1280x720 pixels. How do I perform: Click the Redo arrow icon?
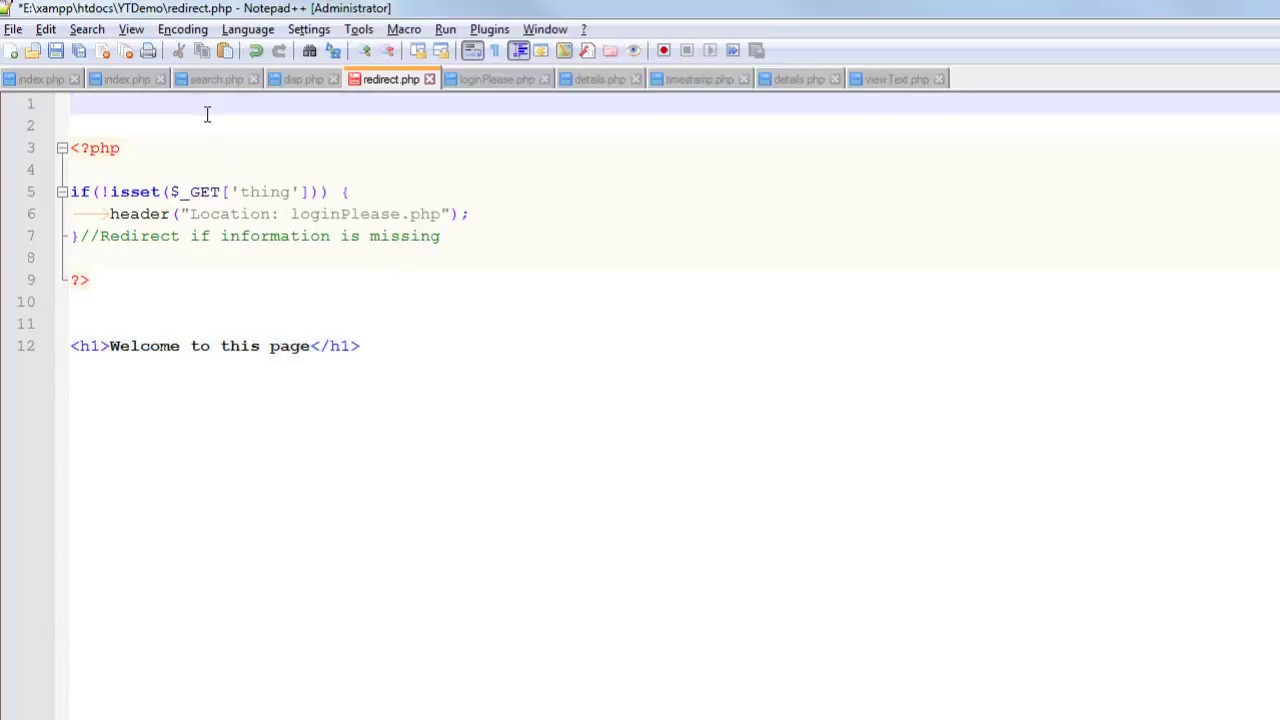pyautogui.click(x=279, y=51)
